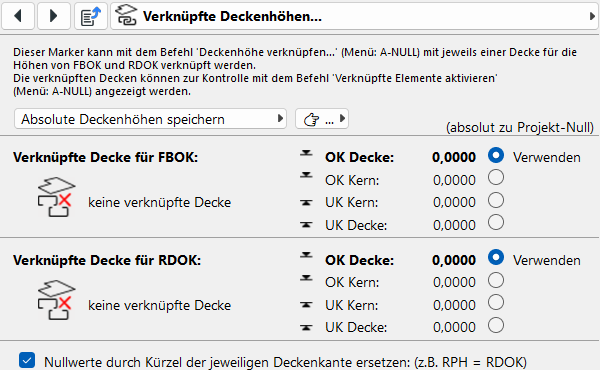Click FBOK UK Kern value 0,0000
This screenshot has height=370, width=600.
coord(454,202)
